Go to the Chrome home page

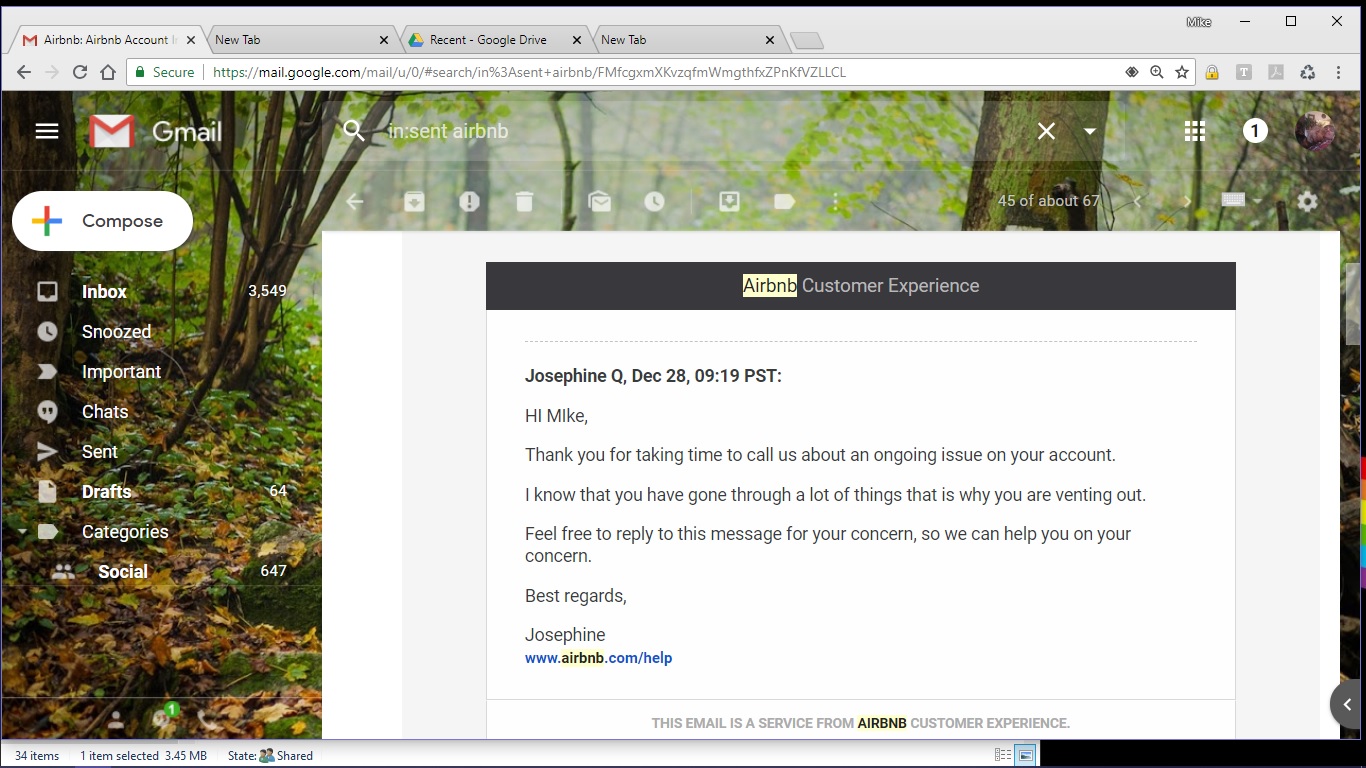108,72
